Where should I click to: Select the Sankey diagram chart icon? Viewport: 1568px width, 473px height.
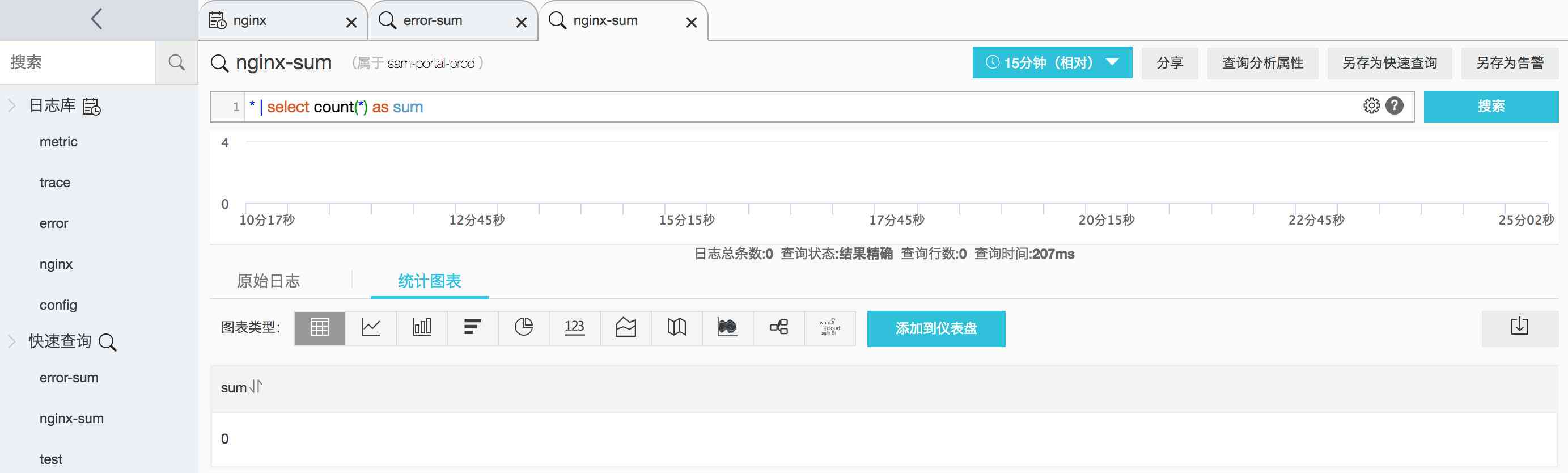pos(779,327)
